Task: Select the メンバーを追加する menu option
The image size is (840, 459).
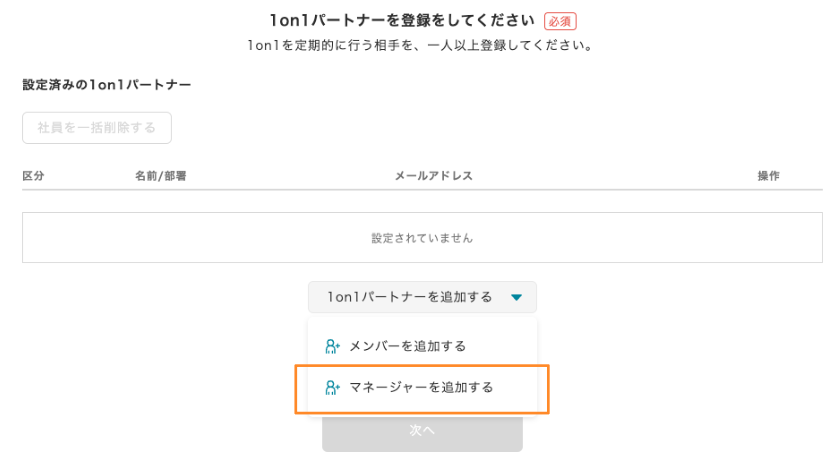Action: (408, 346)
